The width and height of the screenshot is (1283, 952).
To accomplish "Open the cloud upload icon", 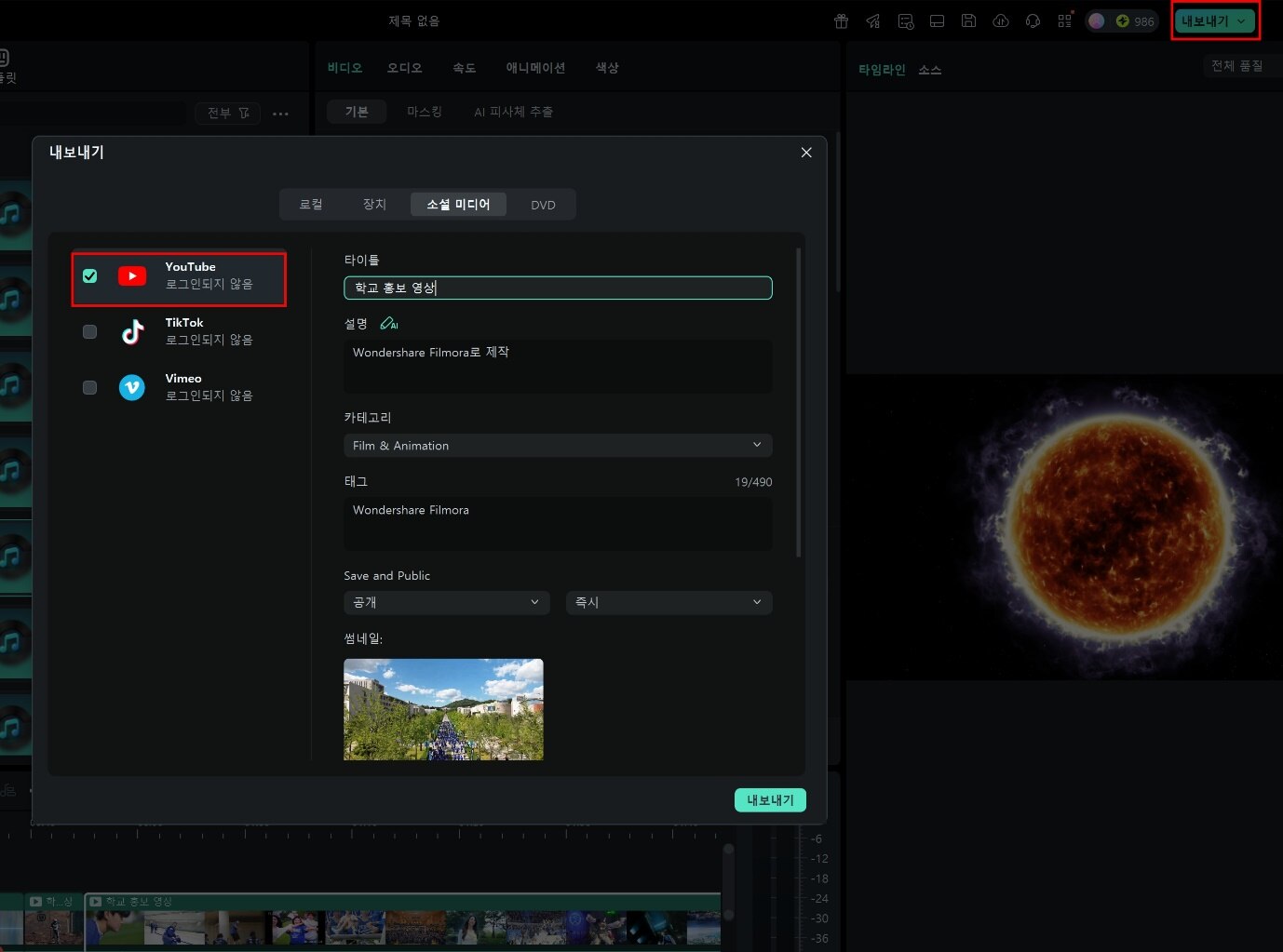I will click(x=1001, y=21).
